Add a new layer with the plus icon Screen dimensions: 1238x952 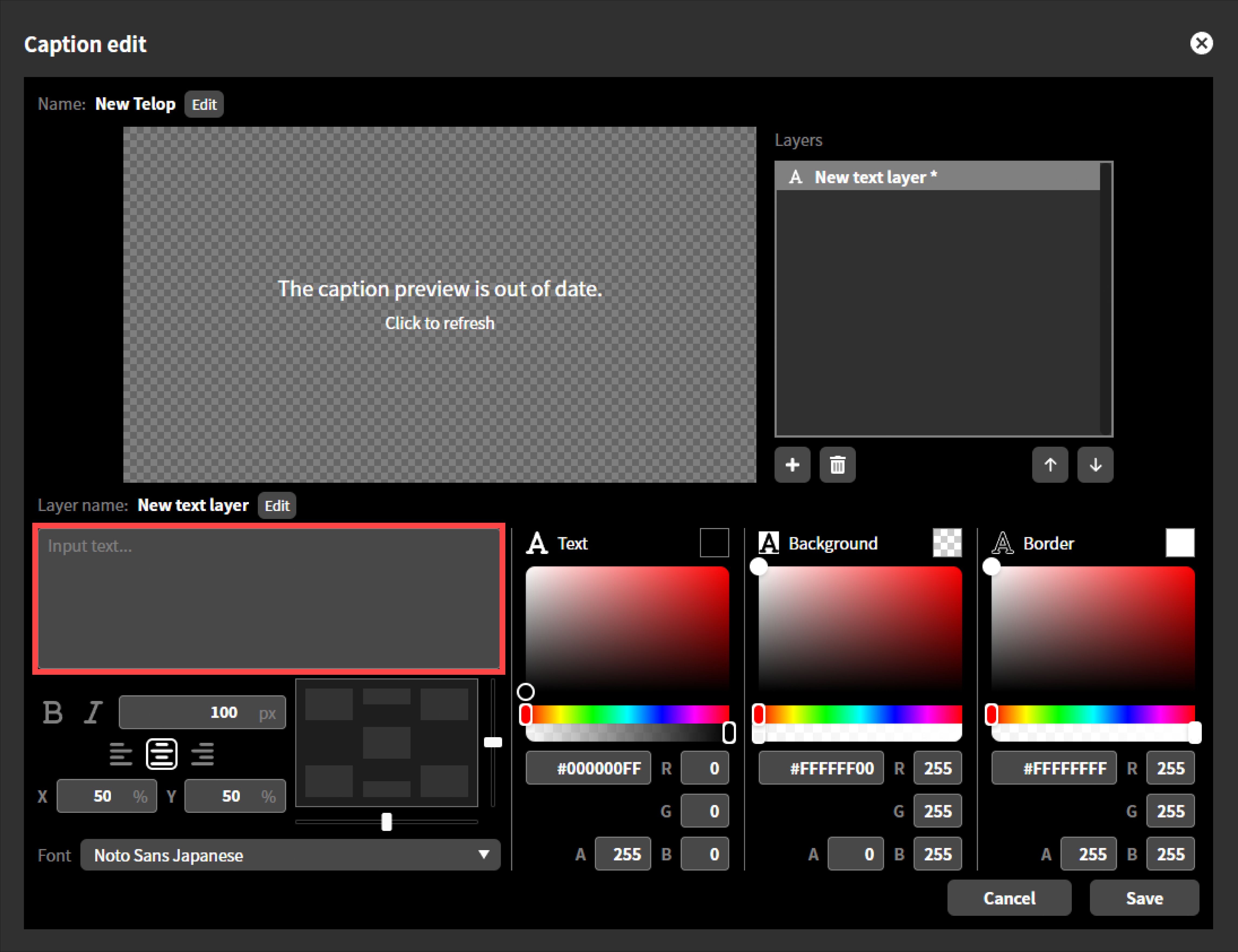click(793, 465)
